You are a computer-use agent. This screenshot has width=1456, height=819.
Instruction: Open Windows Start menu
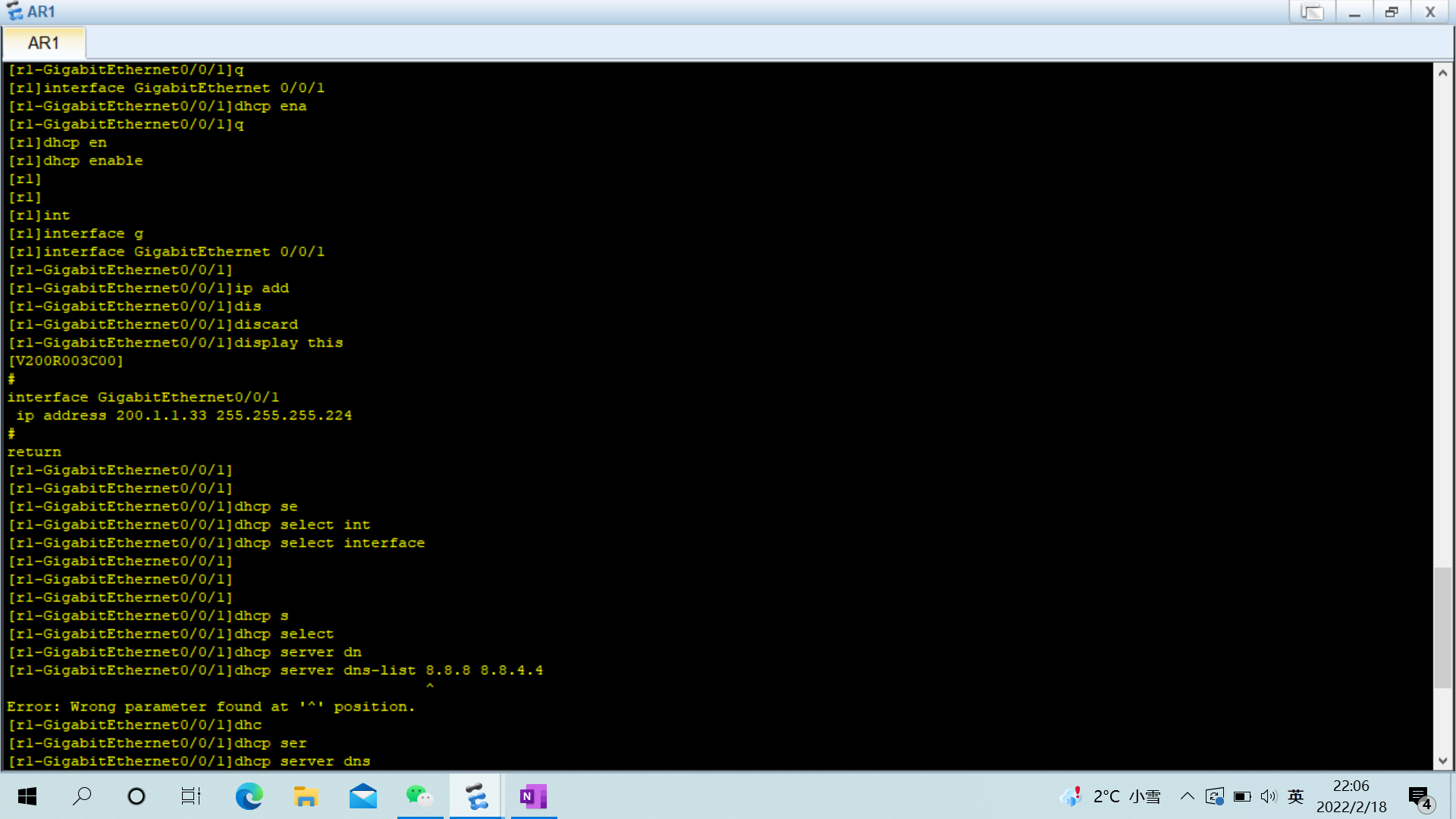[27, 796]
